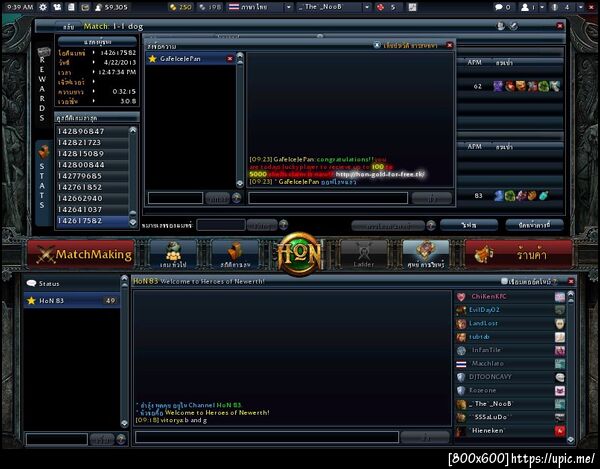Click the first button right of download help icon
The image size is (600, 469).
pos(469,225)
